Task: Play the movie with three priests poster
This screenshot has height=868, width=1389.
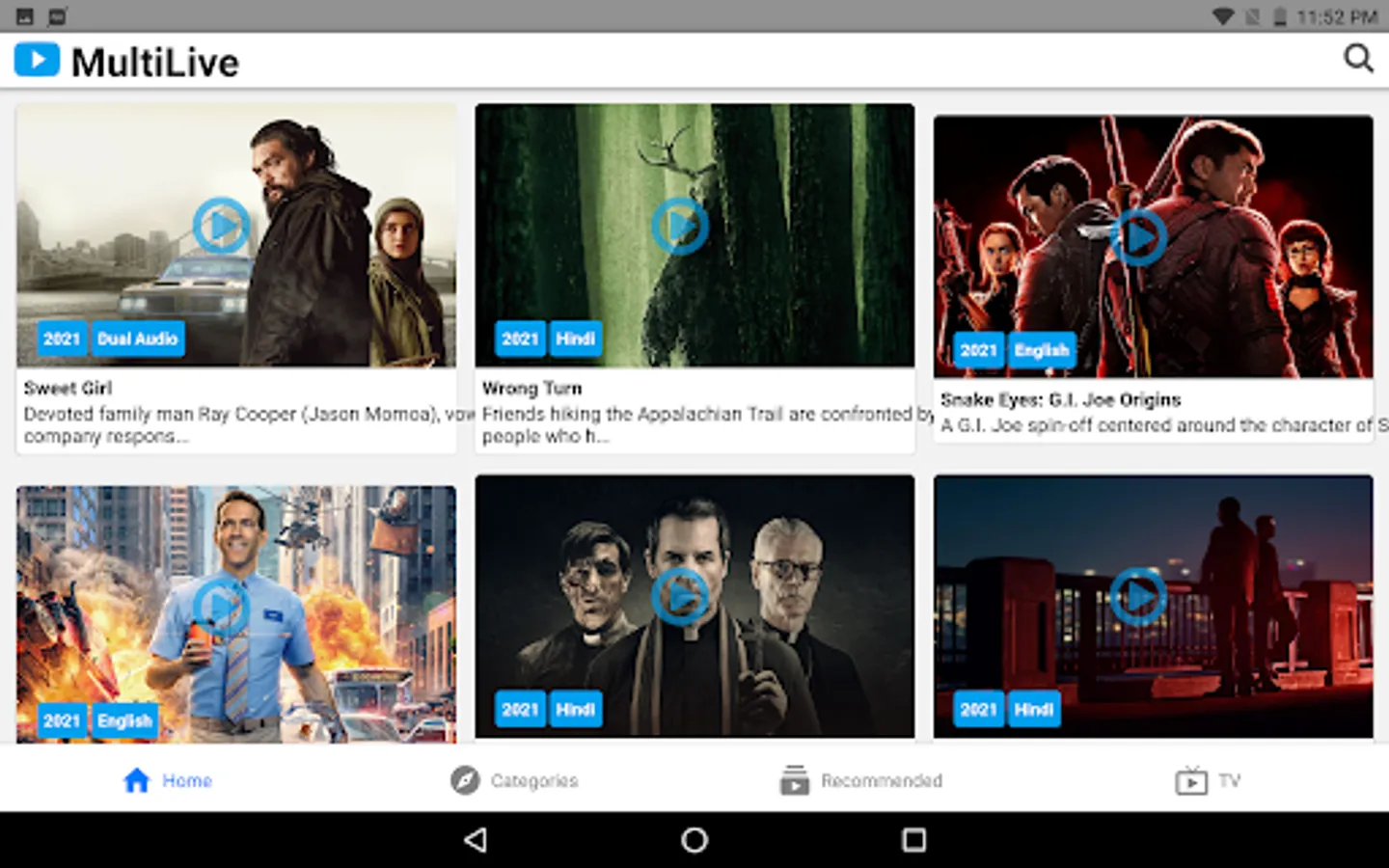Action: (x=680, y=596)
